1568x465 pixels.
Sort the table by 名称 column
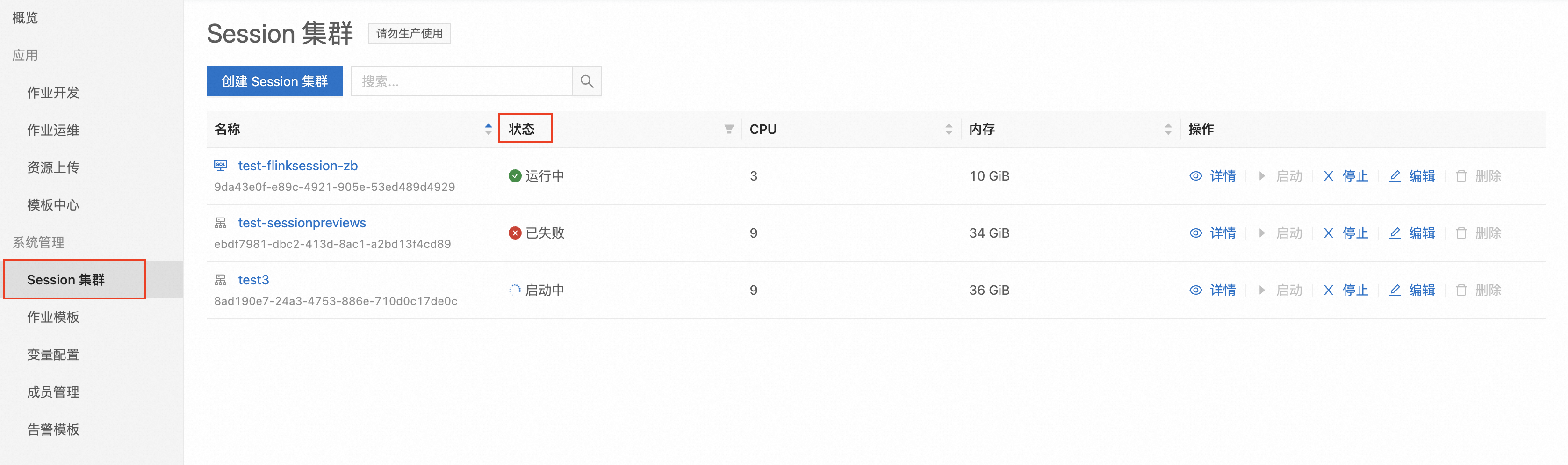[488, 129]
